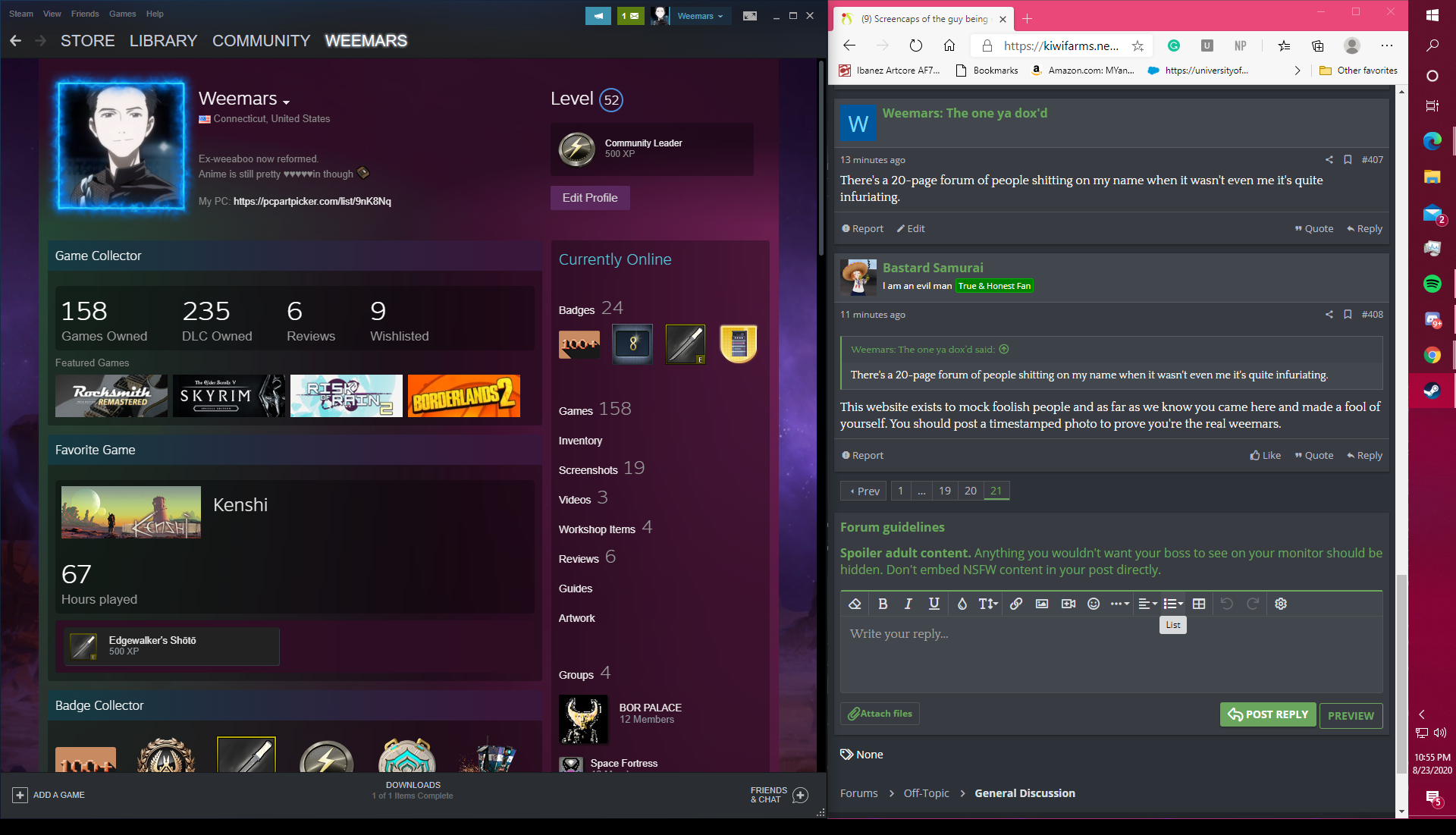Open the Weemars account dropdown in Steam titlebar
Viewport: 1456px width, 835px height.
click(x=700, y=16)
